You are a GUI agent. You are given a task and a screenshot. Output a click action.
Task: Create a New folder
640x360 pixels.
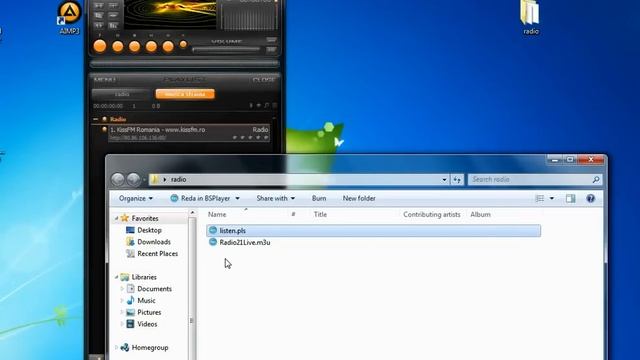359,198
